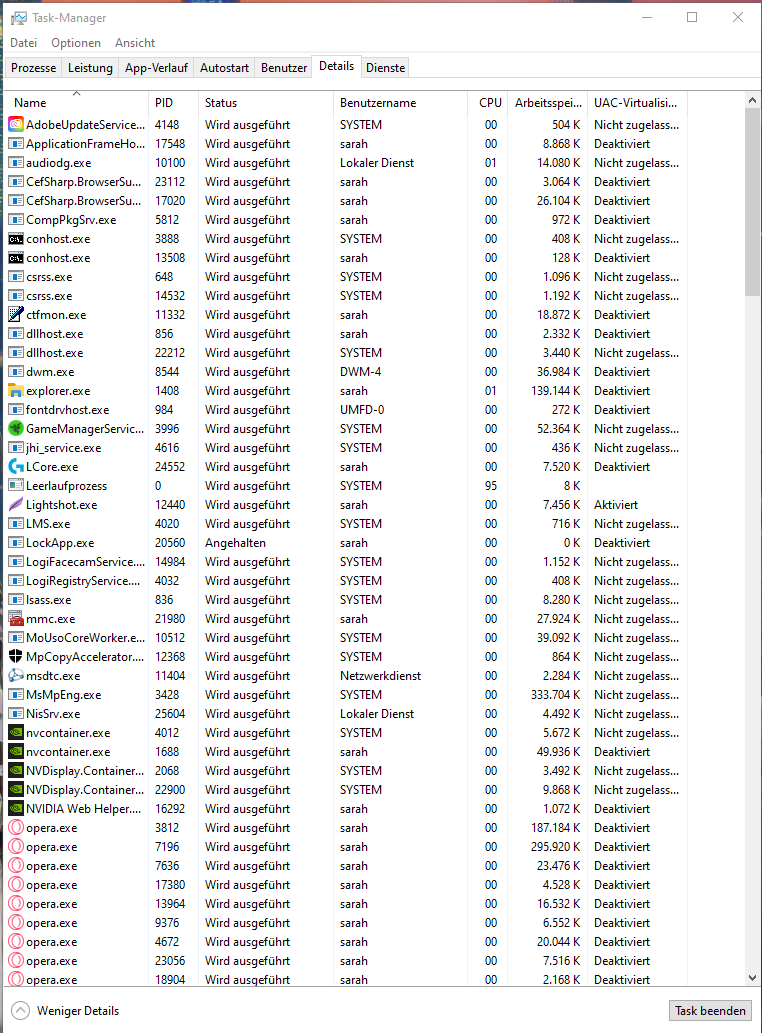Click the audiodg.exe icon
Viewport: 762px width, 1033px height.
pos(16,163)
